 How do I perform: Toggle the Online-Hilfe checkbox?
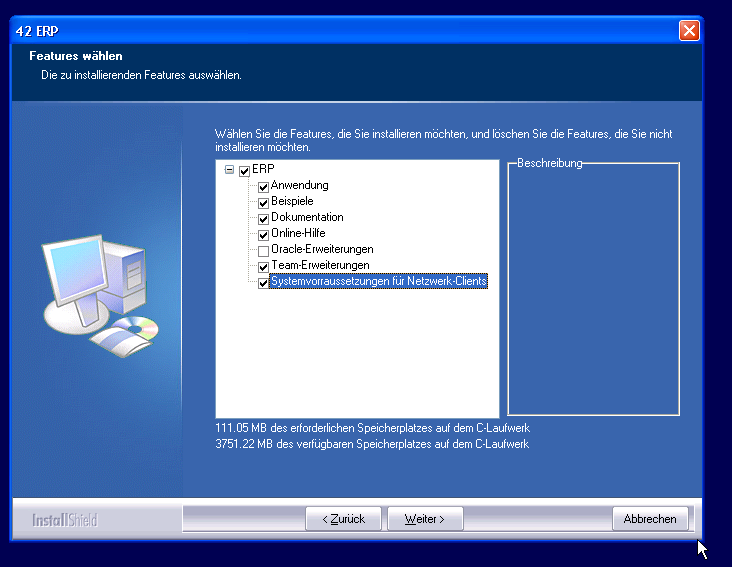pyautogui.click(x=263, y=235)
